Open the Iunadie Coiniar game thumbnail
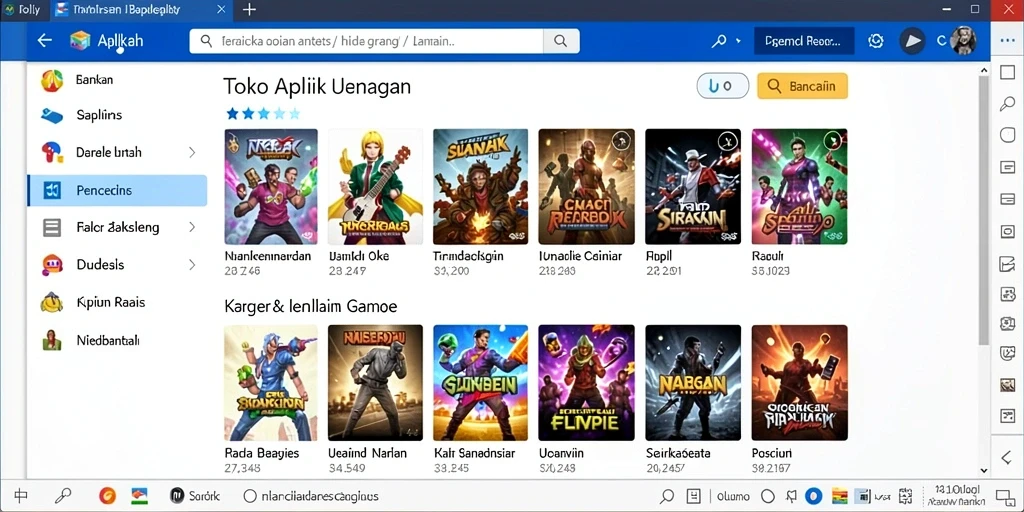The width and height of the screenshot is (1024, 512). tap(586, 187)
